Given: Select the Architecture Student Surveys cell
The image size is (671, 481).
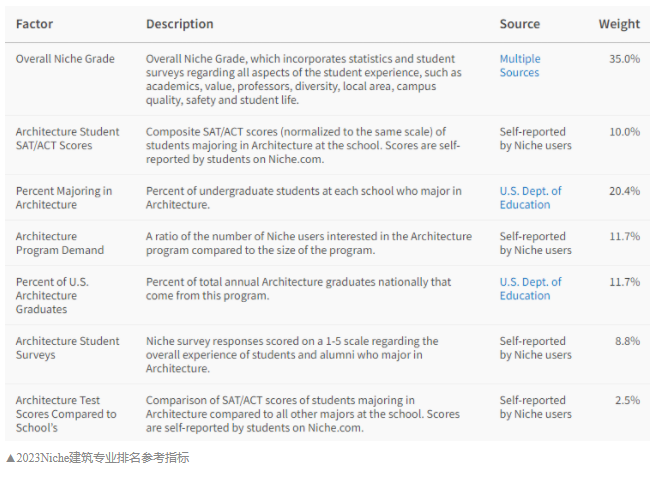Looking at the screenshot, I should (68, 348).
